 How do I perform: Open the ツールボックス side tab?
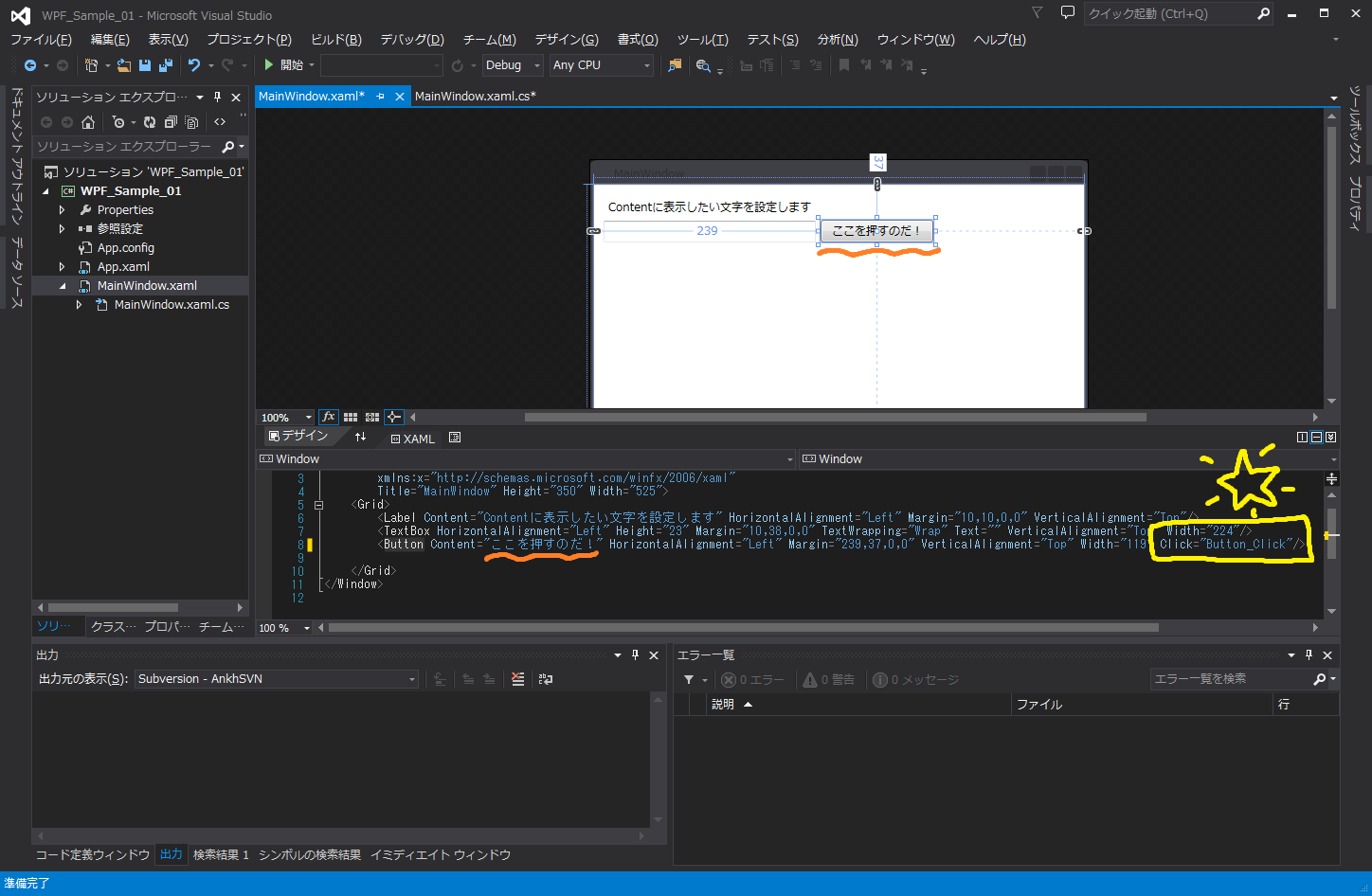coord(1355,125)
